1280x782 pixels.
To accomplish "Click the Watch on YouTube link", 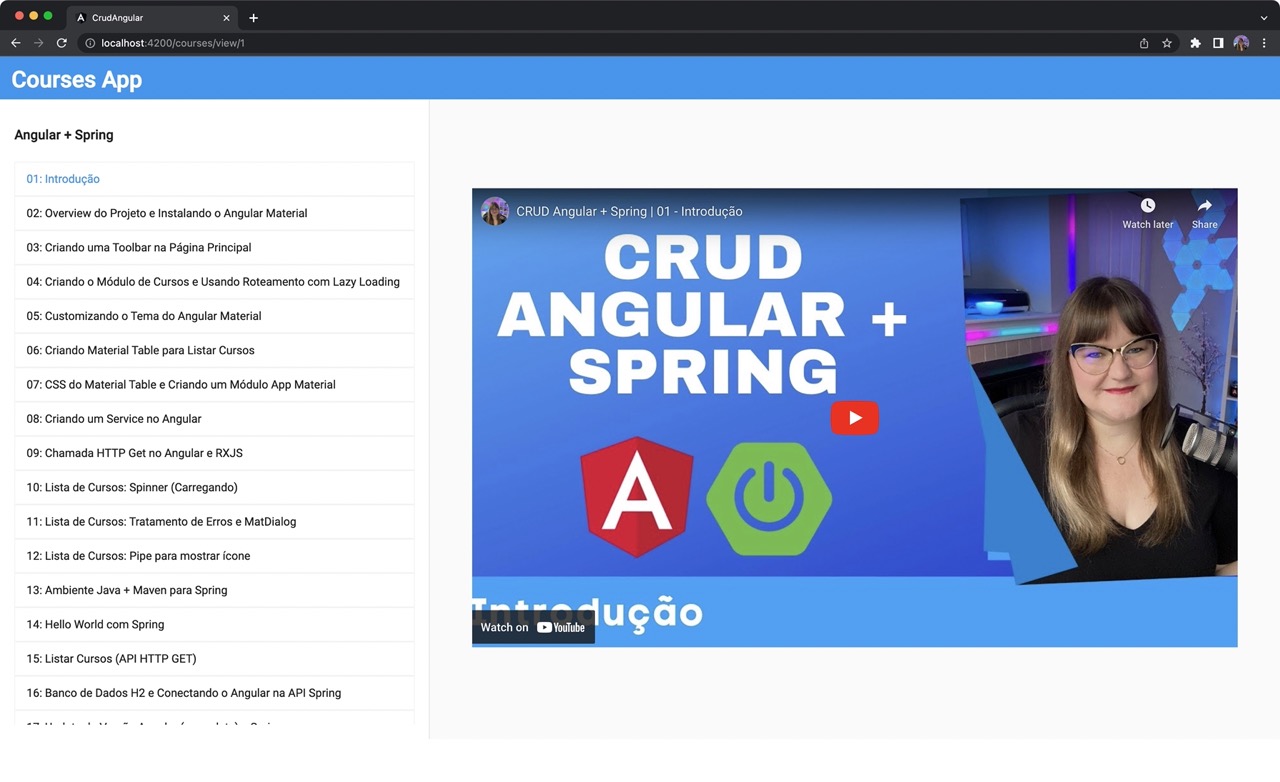I will coord(533,627).
